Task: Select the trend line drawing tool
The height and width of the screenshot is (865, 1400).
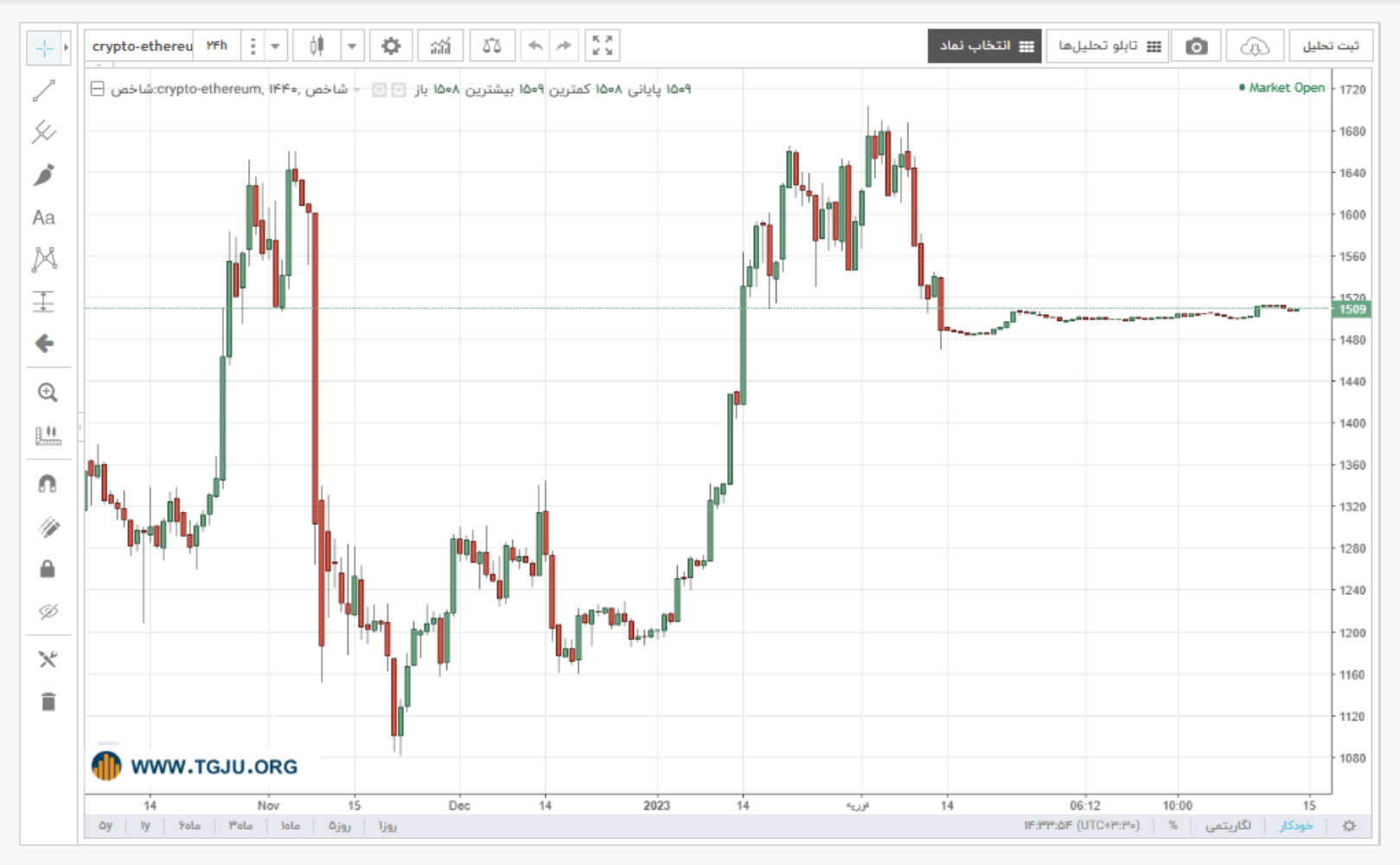Action: (x=44, y=91)
